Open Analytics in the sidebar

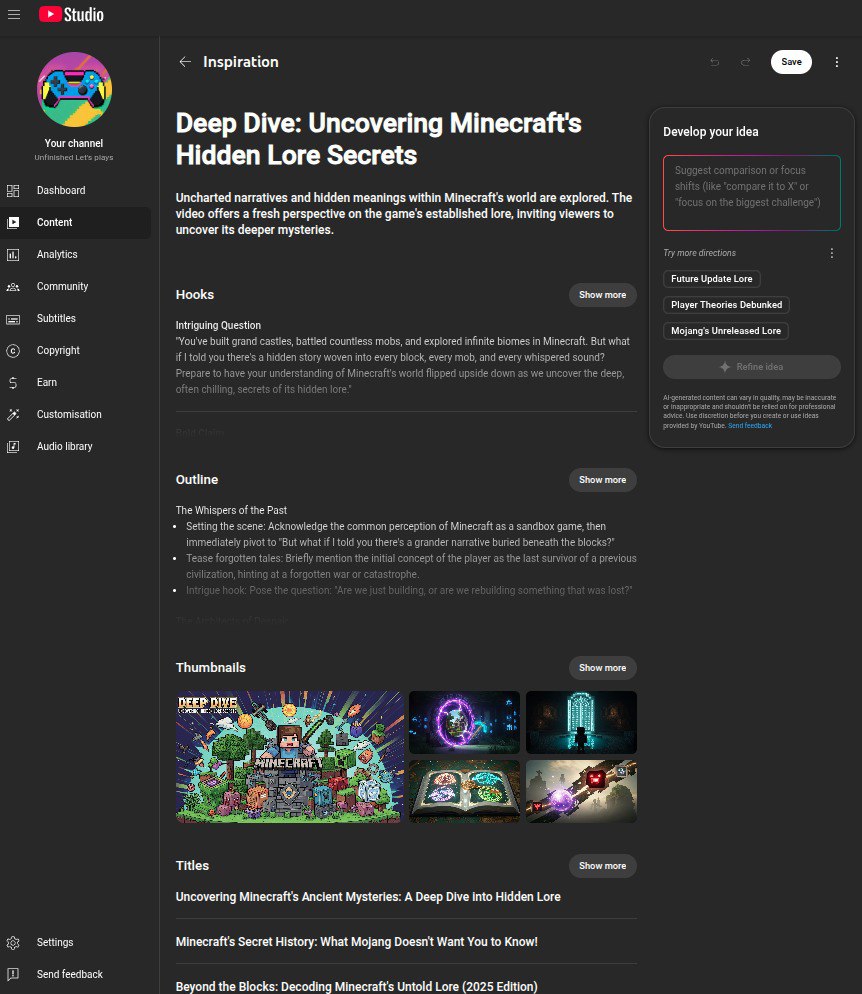click(57, 255)
